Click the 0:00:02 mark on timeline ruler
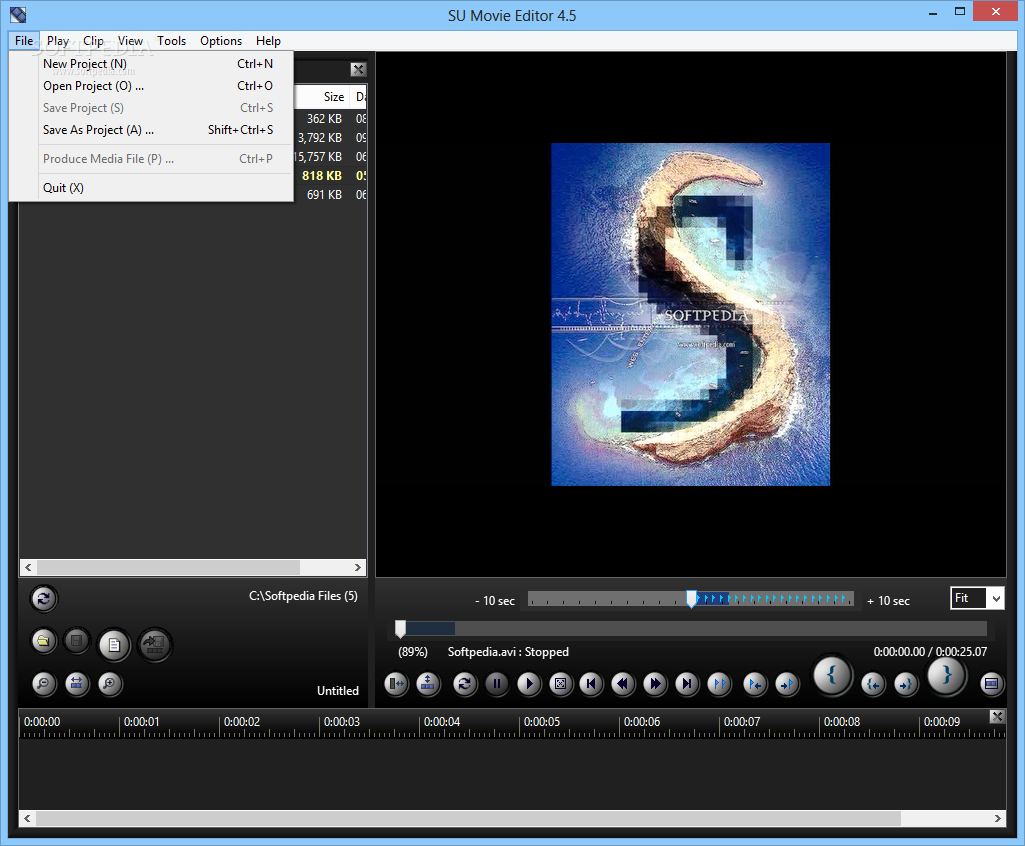Image resolution: width=1025 pixels, height=846 pixels. (x=242, y=722)
